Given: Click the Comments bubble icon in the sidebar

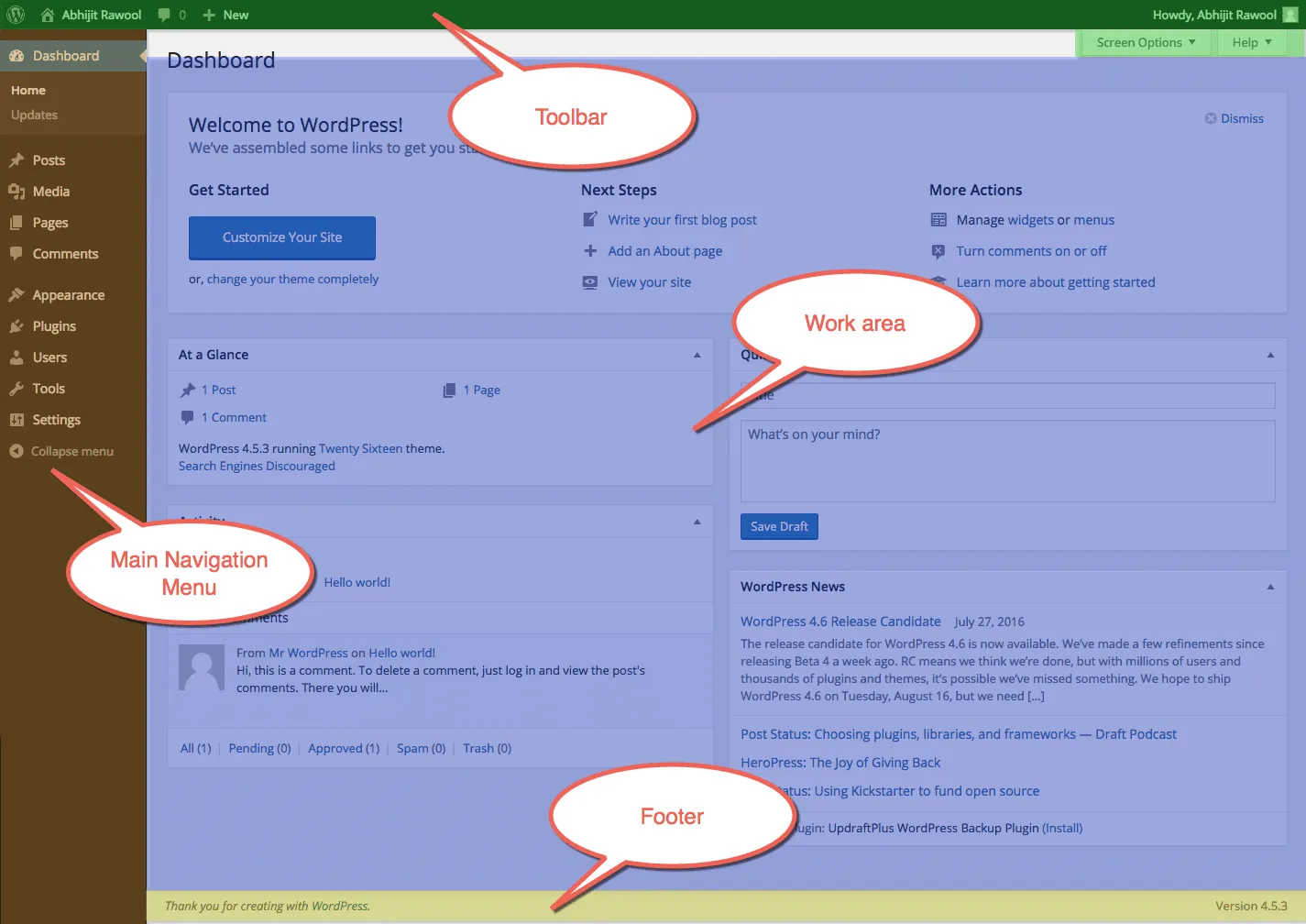Looking at the screenshot, I should pos(16,254).
